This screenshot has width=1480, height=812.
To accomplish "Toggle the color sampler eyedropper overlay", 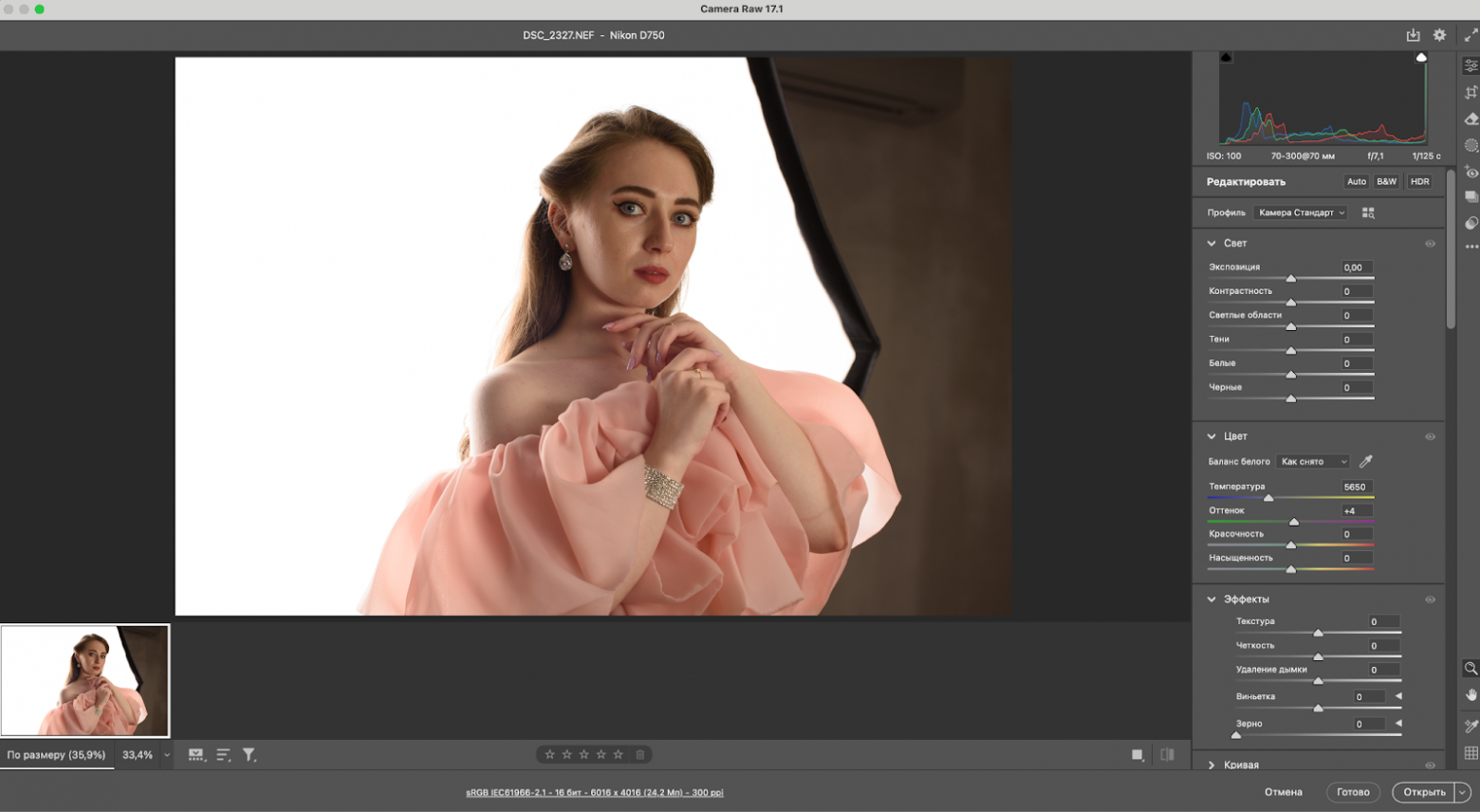I will 1471,726.
